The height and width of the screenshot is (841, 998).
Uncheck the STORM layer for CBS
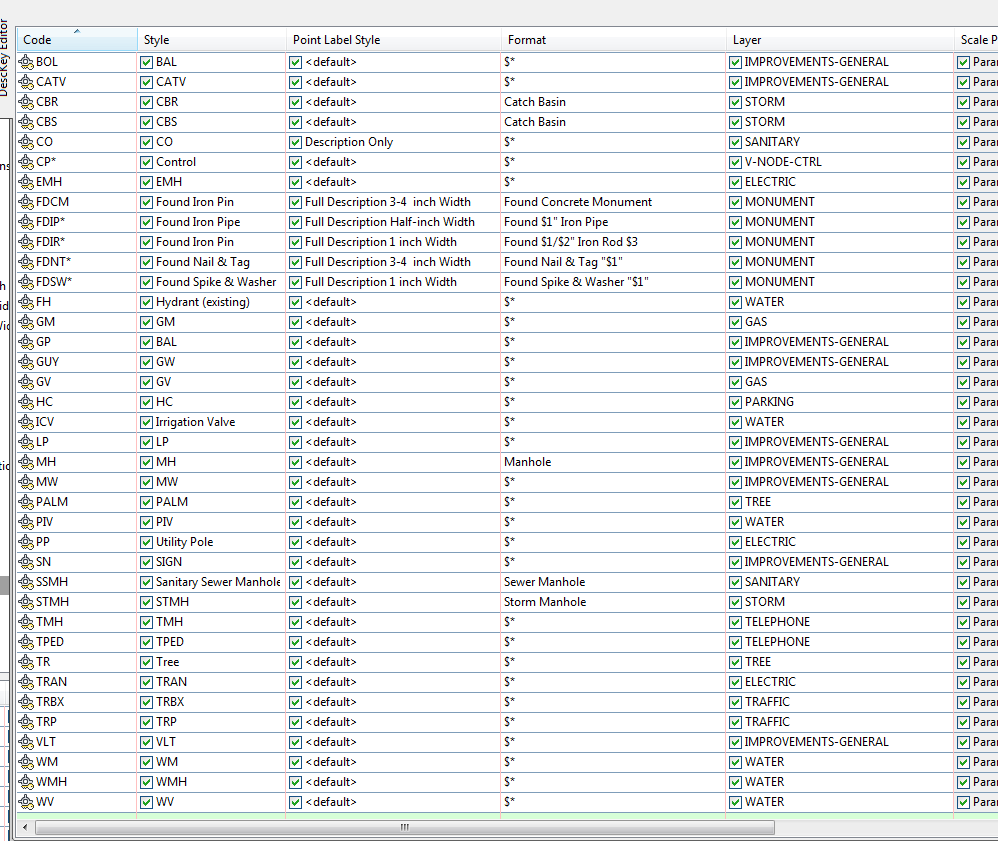pyautogui.click(x=734, y=121)
